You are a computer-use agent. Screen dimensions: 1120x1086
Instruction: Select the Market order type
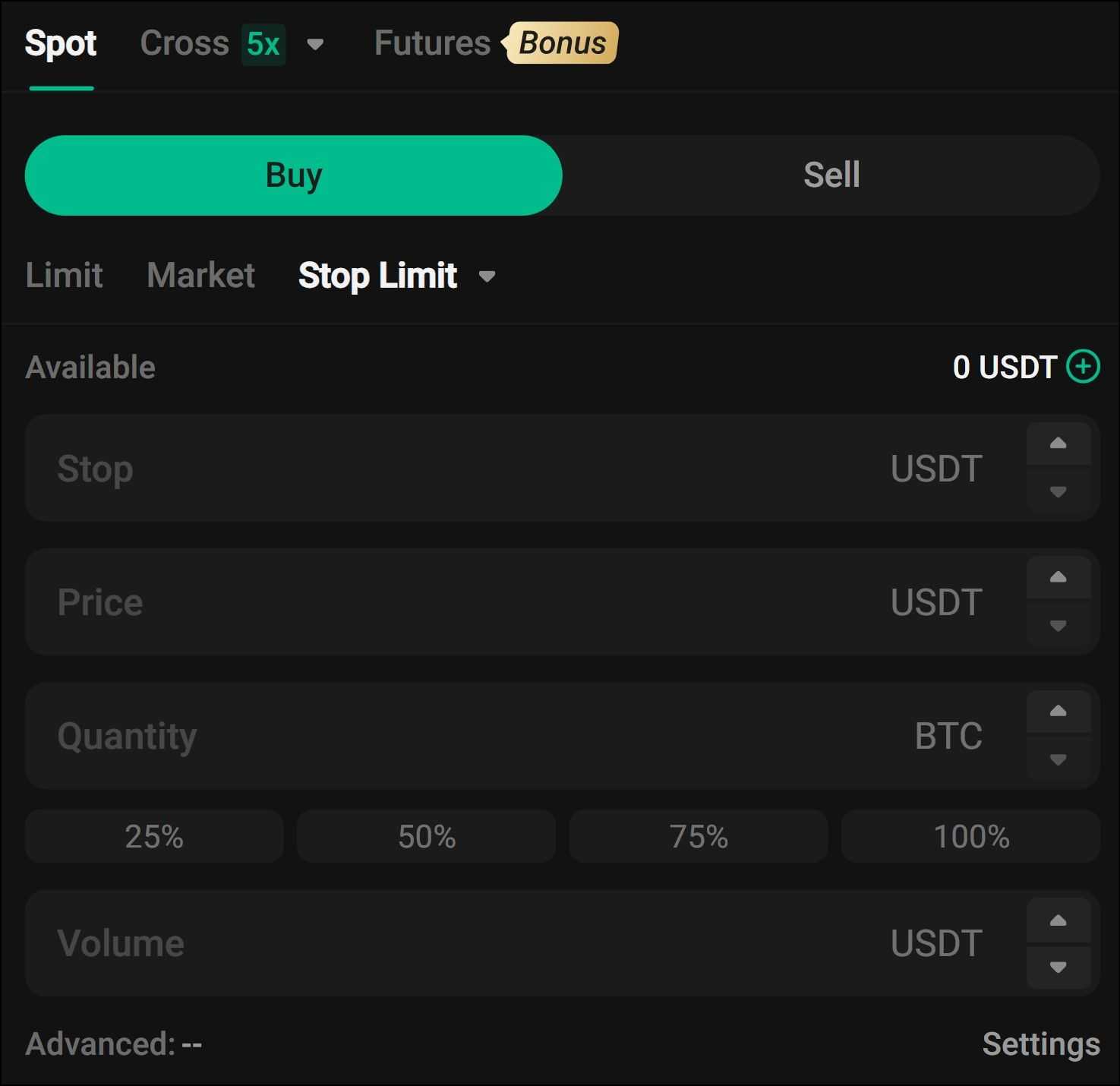[x=200, y=276]
